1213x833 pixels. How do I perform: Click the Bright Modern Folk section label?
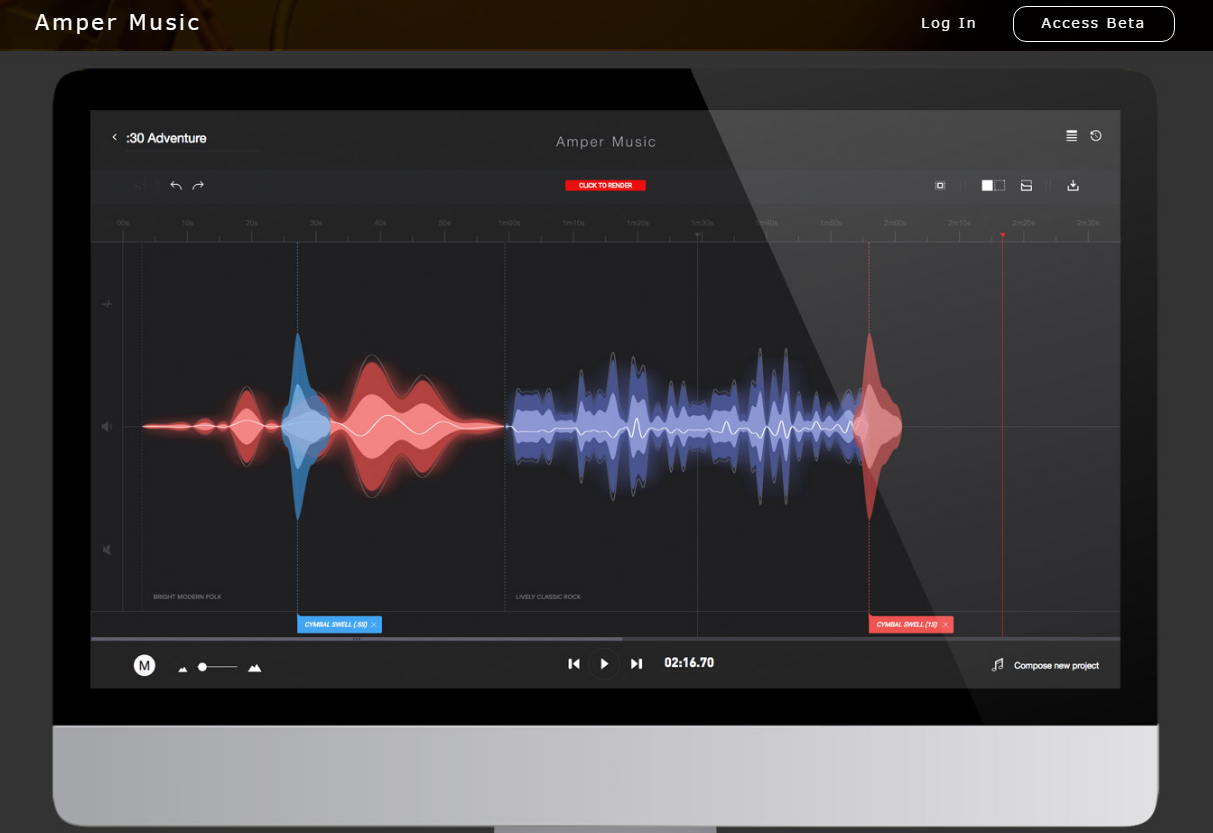pos(187,597)
